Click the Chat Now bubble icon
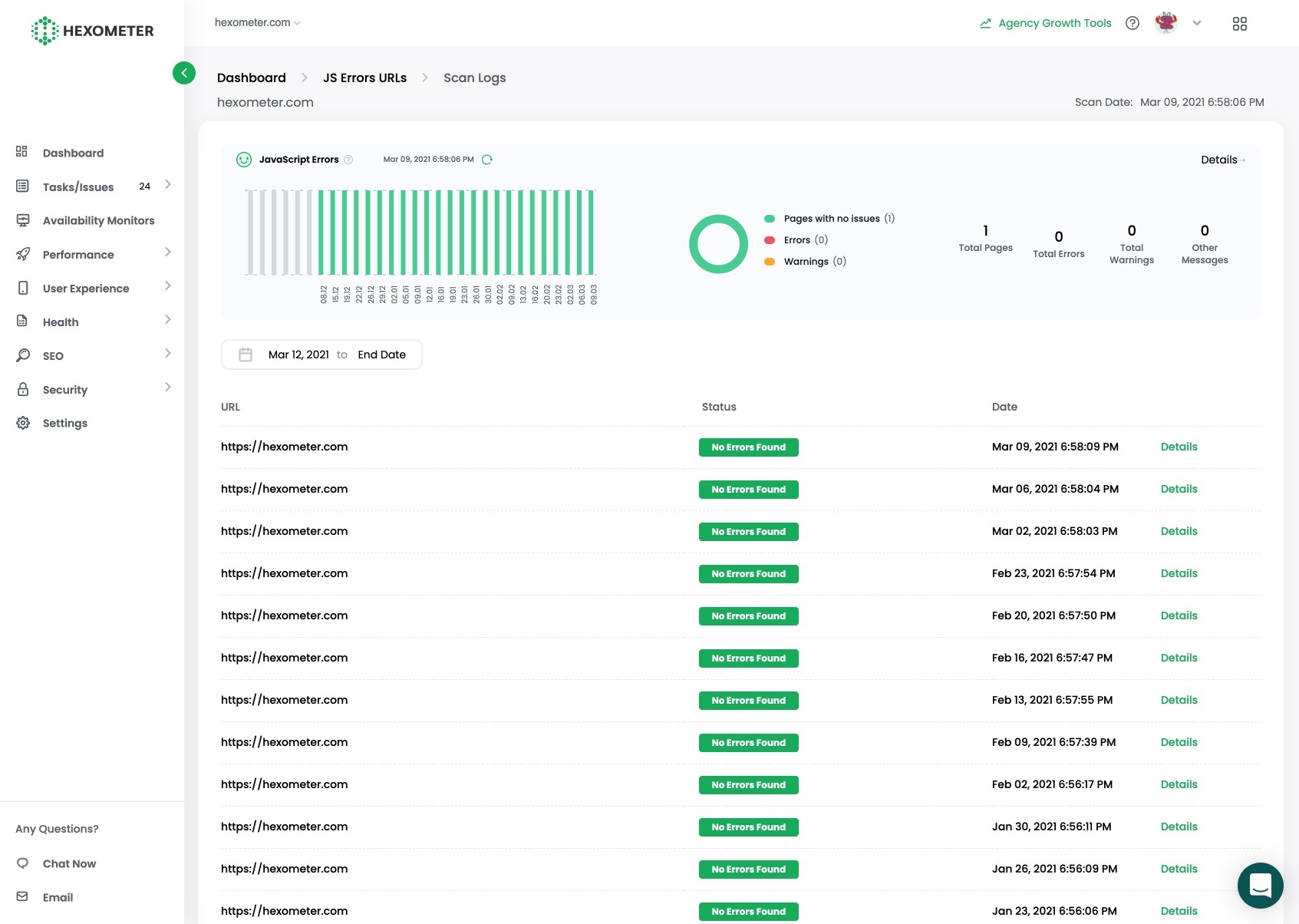Image resolution: width=1299 pixels, height=924 pixels. (x=22, y=863)
